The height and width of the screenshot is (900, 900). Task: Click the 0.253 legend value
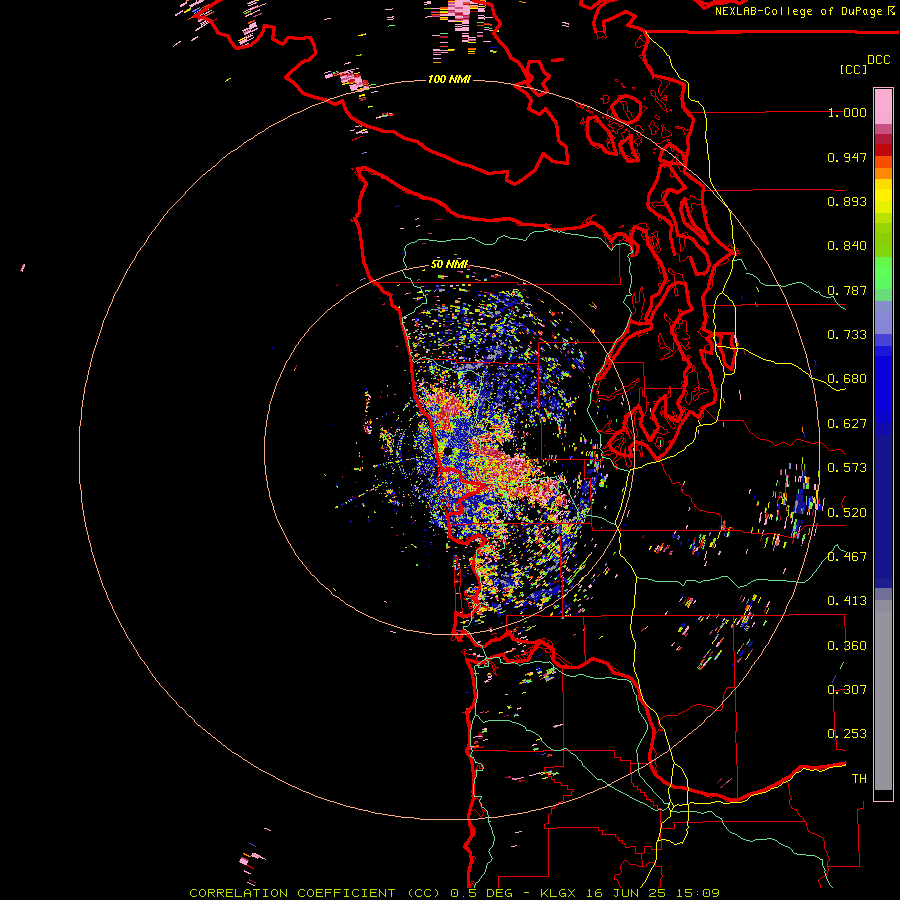[847, 734]
